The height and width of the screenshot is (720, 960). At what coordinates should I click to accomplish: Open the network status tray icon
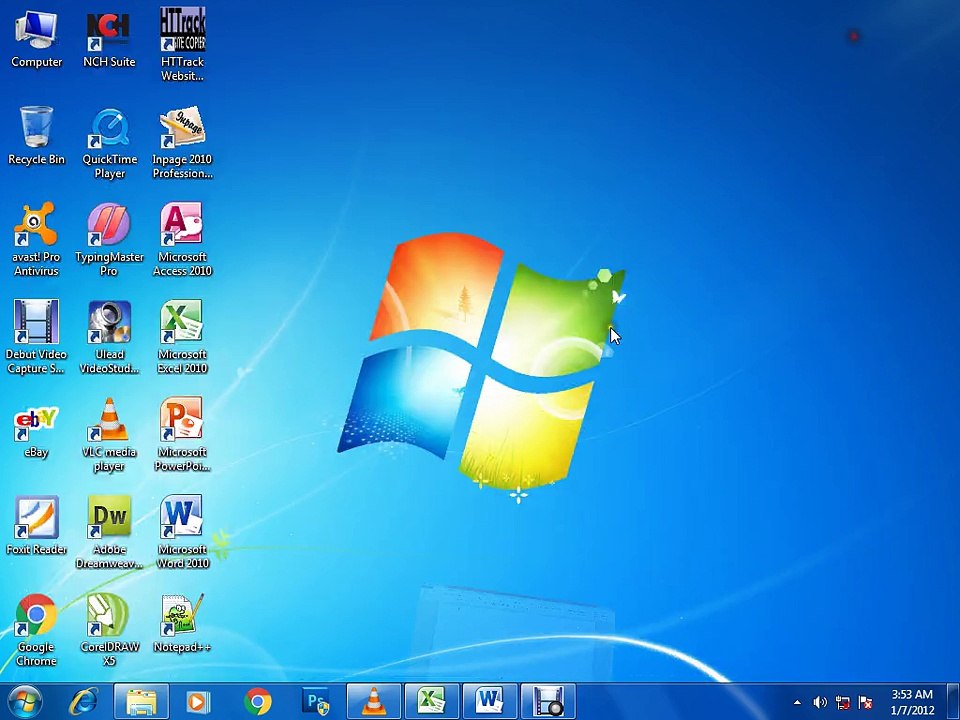click(x=842, y=702)
